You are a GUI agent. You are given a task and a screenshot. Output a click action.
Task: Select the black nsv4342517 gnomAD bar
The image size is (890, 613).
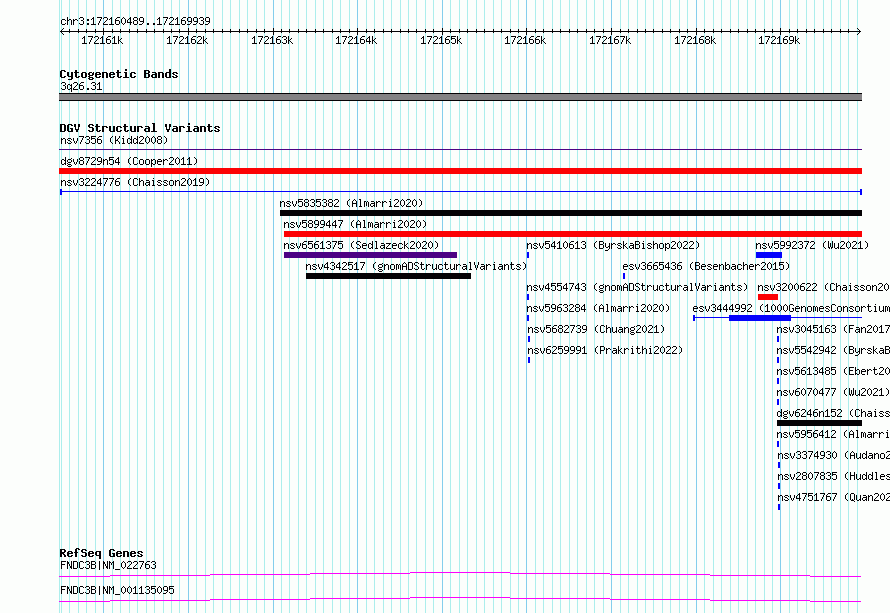[x=388, y=276]
